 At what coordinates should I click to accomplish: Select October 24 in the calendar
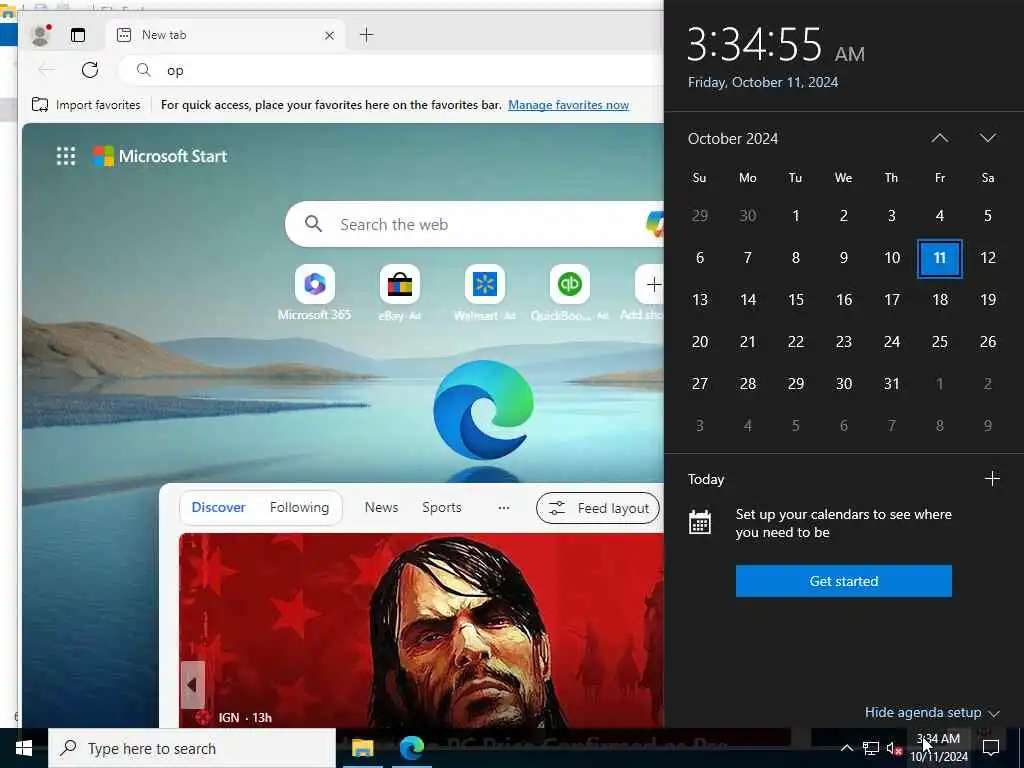pyautogui.click(x=891, y=342)
